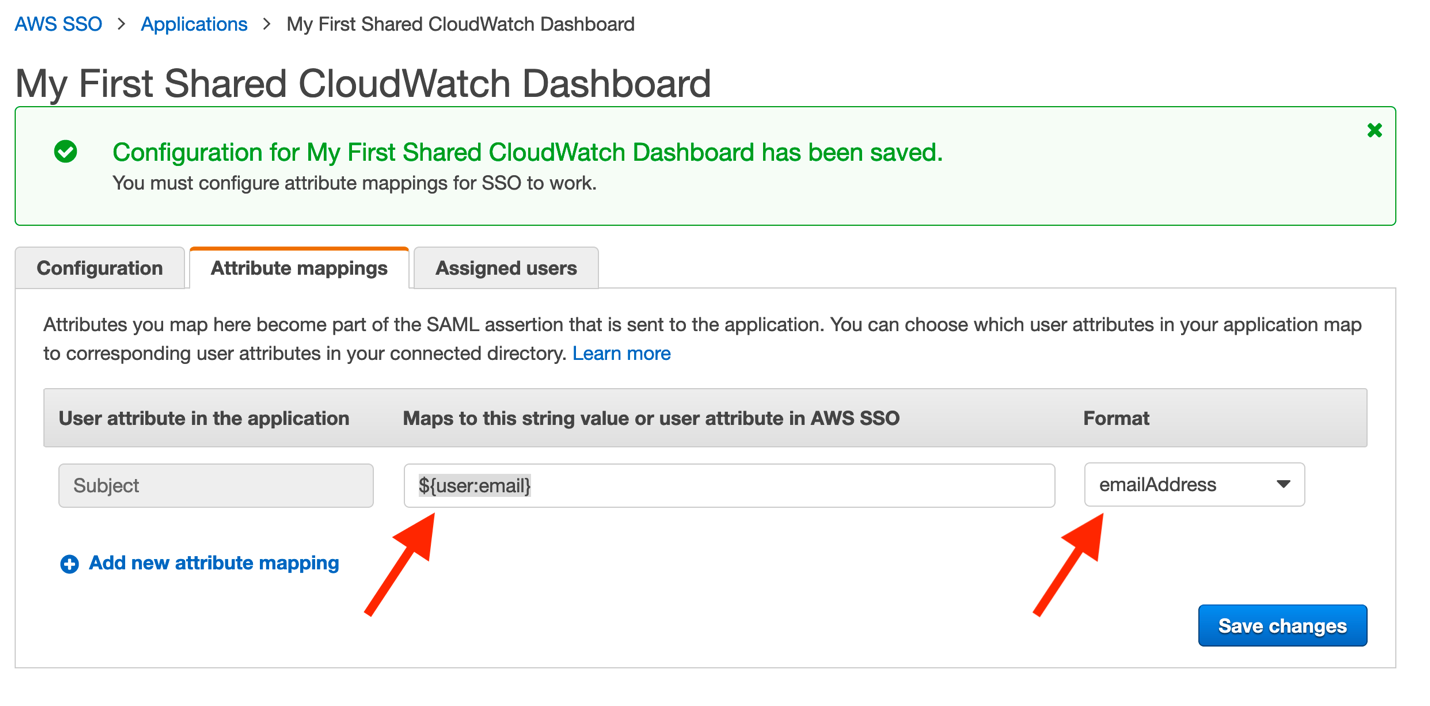Open the Assigned users tab
This screenshot has width=1430, height=706.
[505, 267]
